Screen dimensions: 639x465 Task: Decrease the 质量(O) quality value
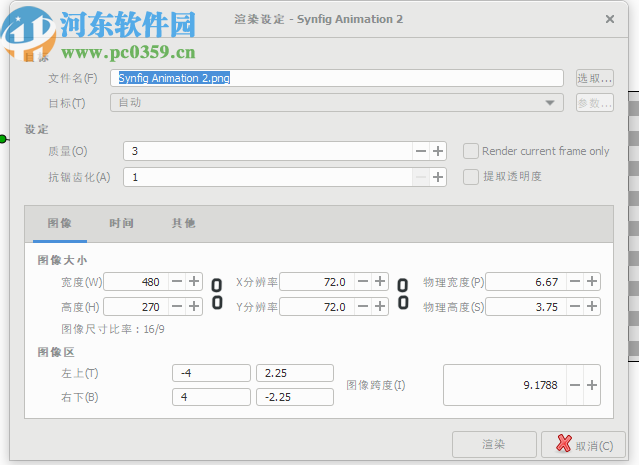(421, 151)
